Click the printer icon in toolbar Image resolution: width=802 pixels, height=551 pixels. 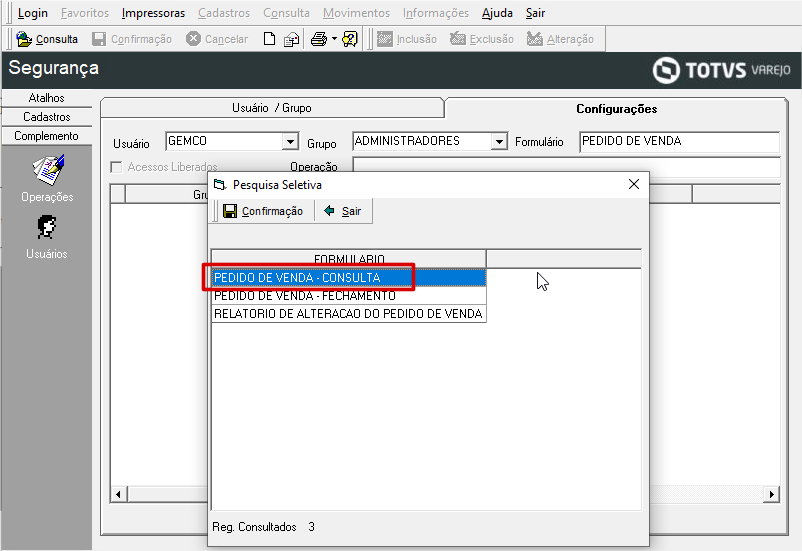click(x=319, y=39)
